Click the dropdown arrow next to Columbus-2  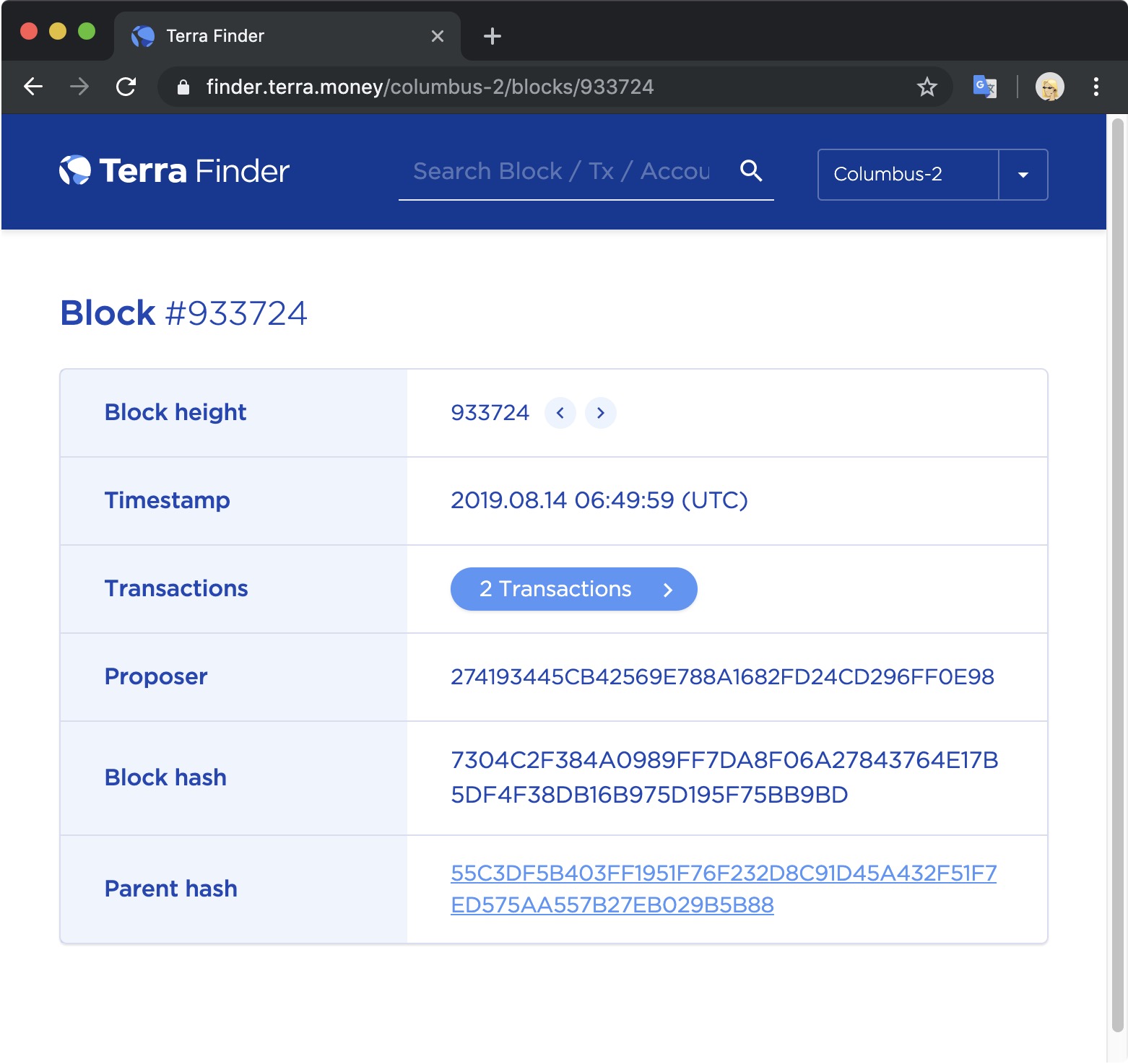[1023, 175]
